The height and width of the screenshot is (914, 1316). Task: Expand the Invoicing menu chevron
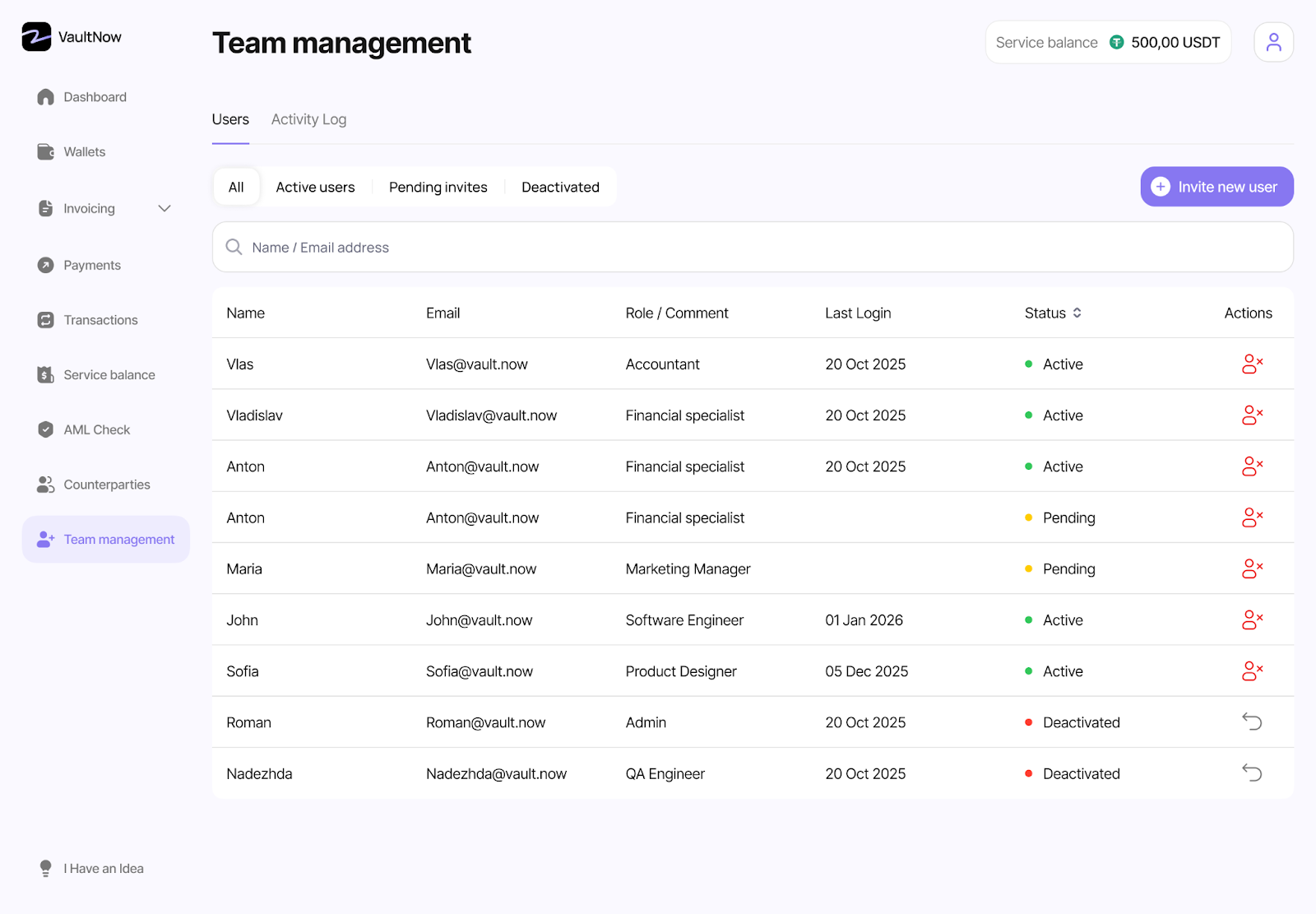tap(164, 209)
